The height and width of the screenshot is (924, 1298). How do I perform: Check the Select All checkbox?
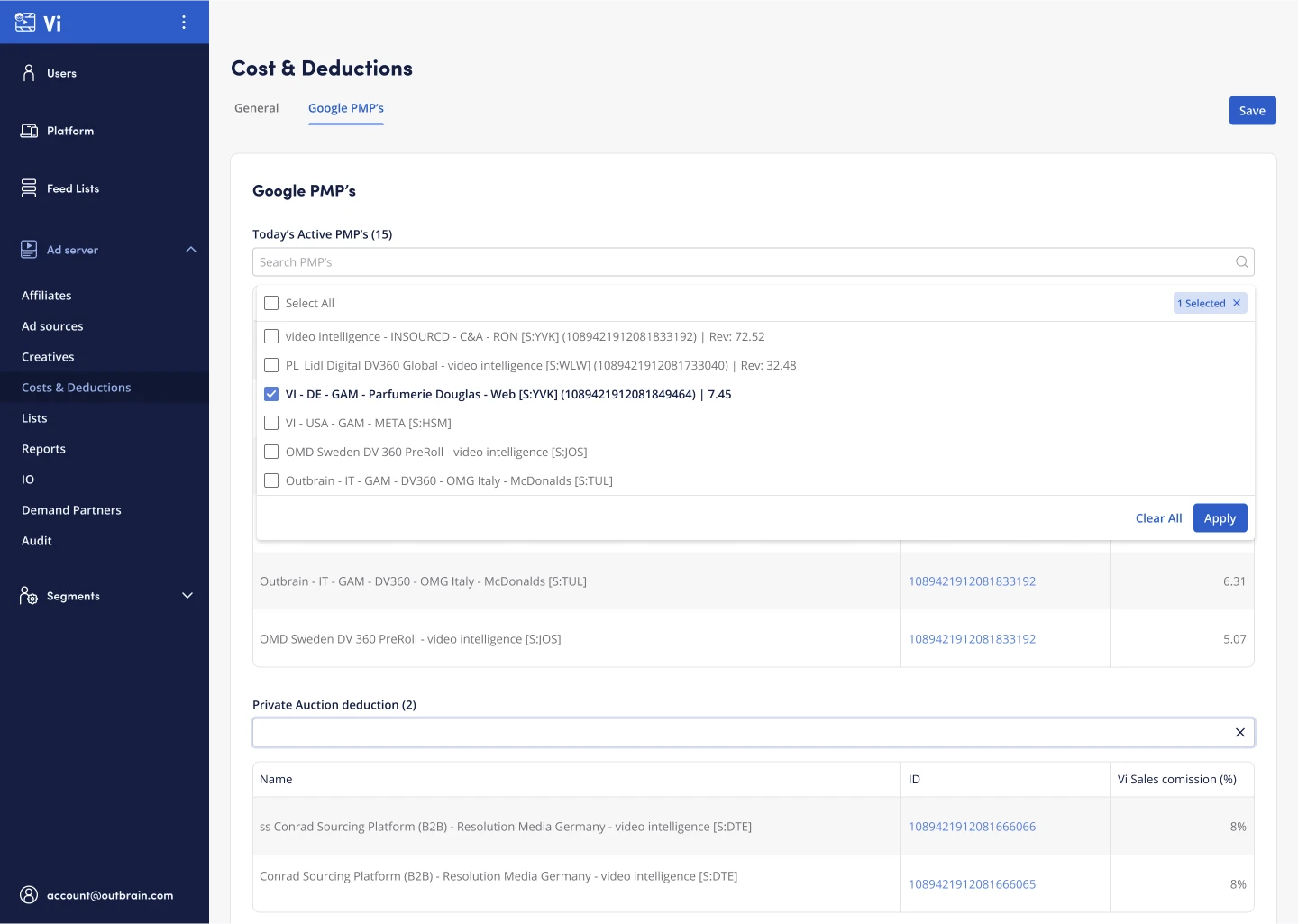click(271, 304)
